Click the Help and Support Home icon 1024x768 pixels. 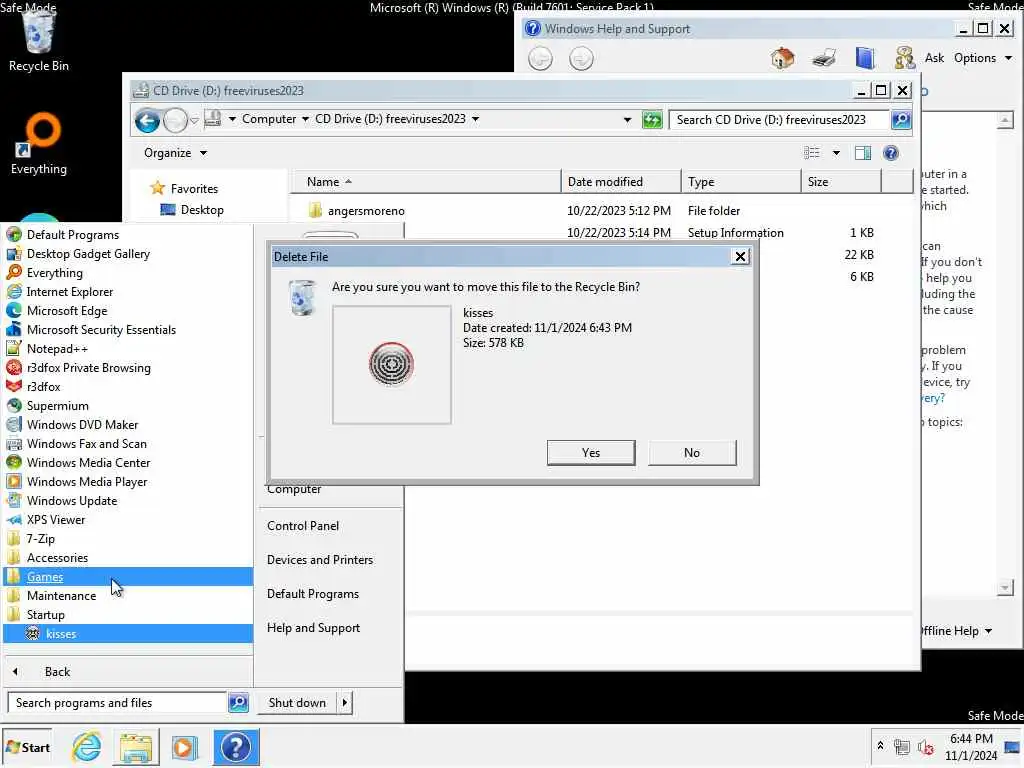pyautogui.click(x=782, y=58)
